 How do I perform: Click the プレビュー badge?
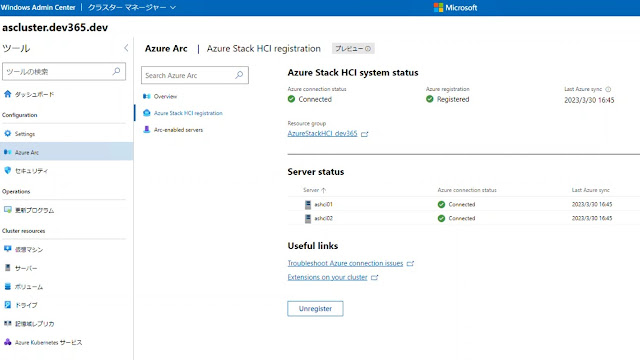353,49
